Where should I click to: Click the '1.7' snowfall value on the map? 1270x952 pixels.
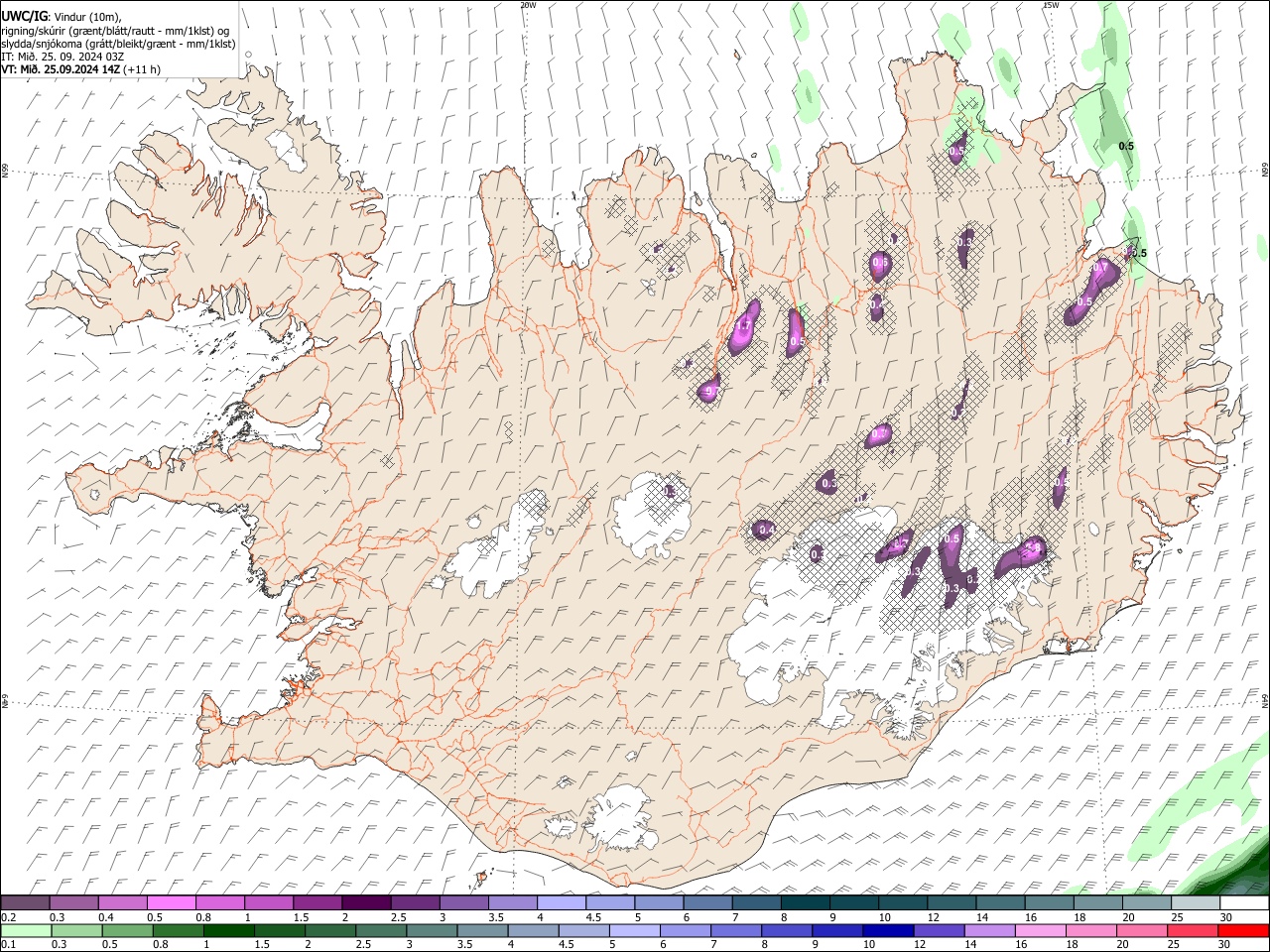click(x=744, y=325)
